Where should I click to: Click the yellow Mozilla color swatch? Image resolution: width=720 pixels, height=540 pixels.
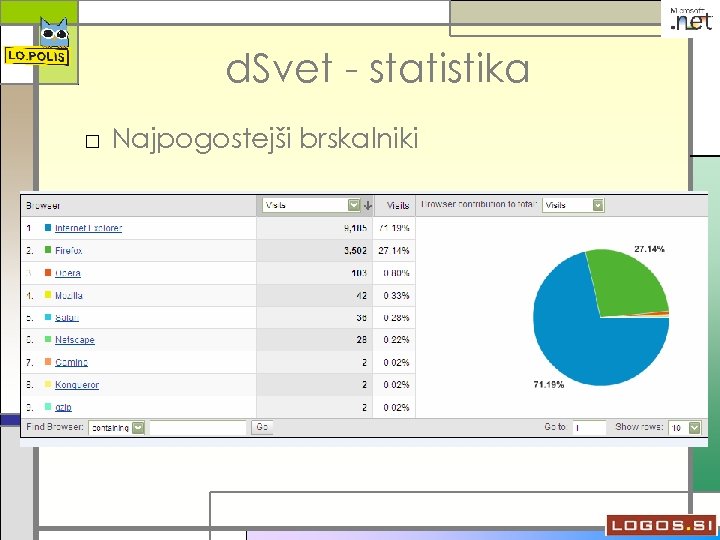[x=48, y=295]
